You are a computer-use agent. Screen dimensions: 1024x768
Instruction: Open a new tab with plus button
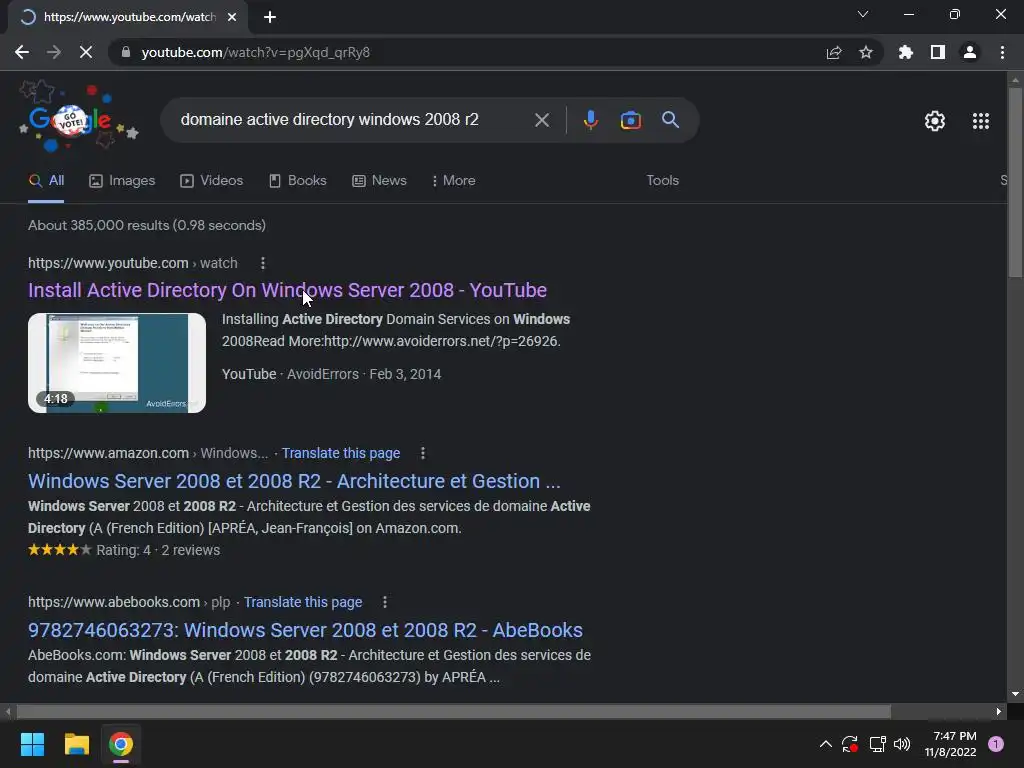pos(270,17)
